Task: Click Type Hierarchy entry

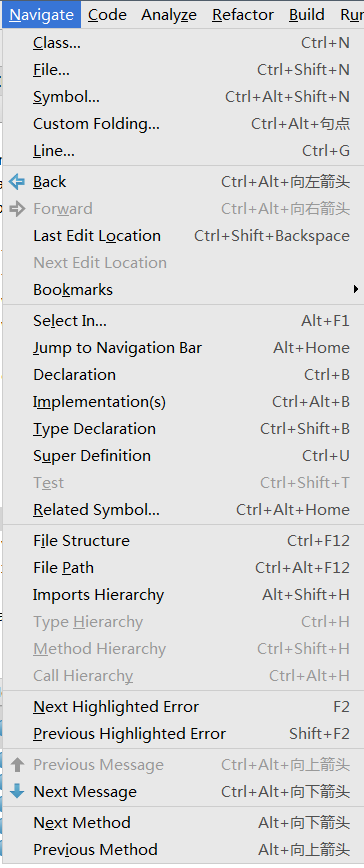Action: tap(182, 622)
